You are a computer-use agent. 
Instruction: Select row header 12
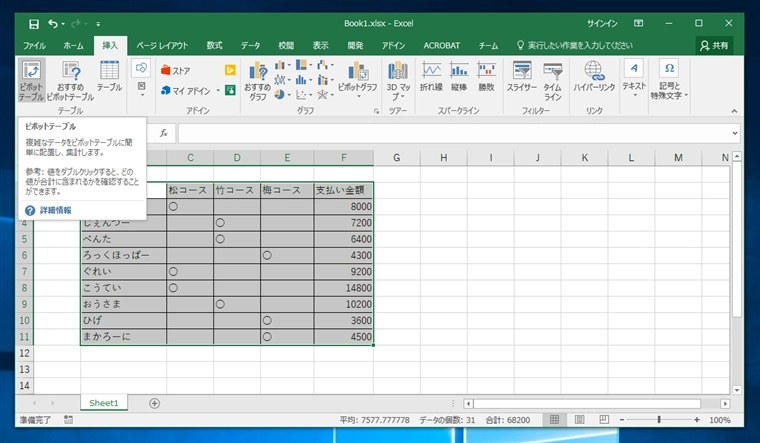click(24, 353)
